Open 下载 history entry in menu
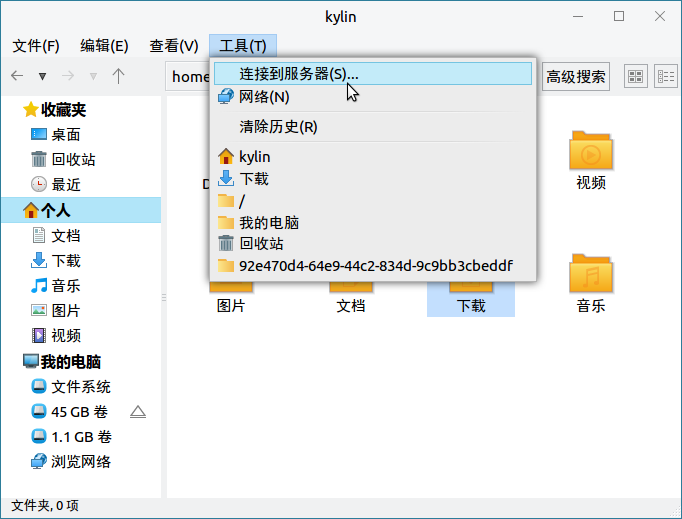Image resolution: width=682 pixels, height=519 pixels. point(373,178)
